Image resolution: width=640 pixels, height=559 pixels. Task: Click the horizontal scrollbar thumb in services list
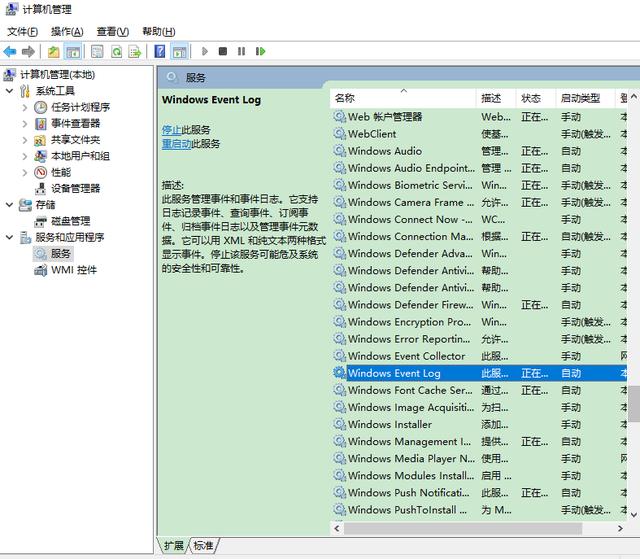tap(463, 528)
